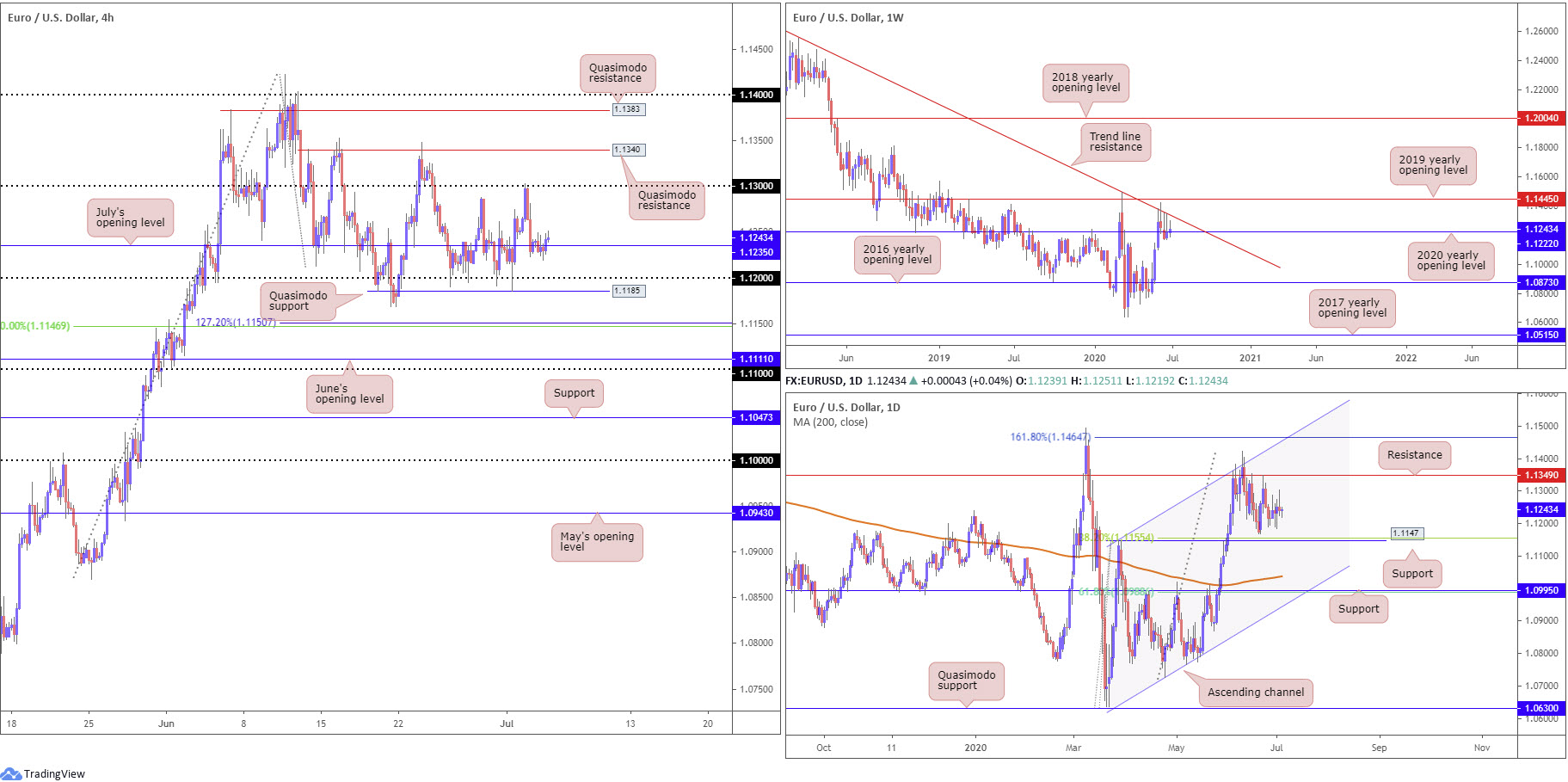Image resolution: width=1568 pixels, height=782 pixels.
Task: Click the 1.12434 current price label on the 4h axis
Action: [757, 237]
